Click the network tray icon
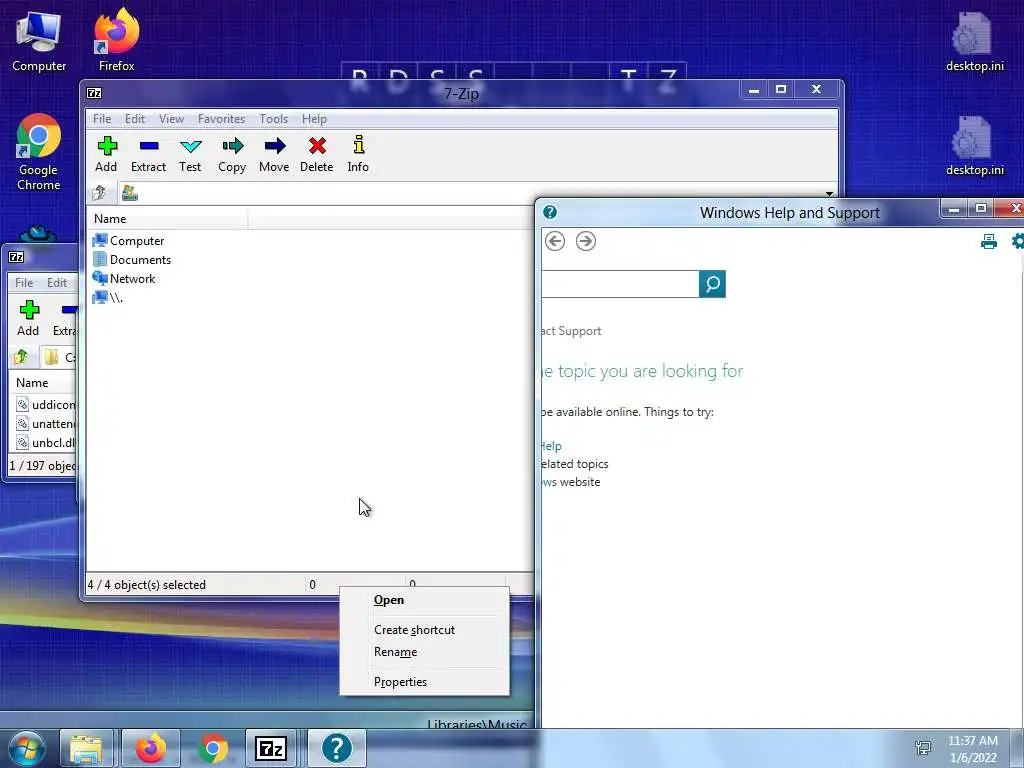The height and width of the screenshot is (768, 1024). (923, 748)
